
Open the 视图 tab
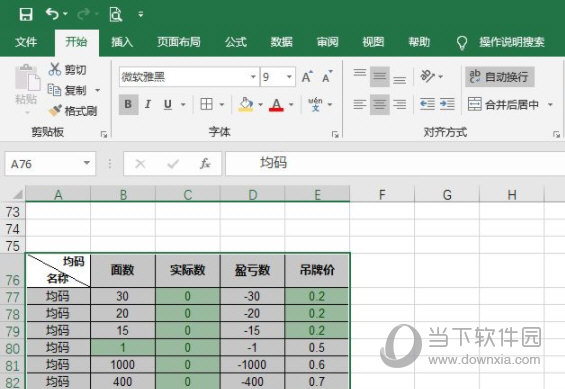click(373, 42)
